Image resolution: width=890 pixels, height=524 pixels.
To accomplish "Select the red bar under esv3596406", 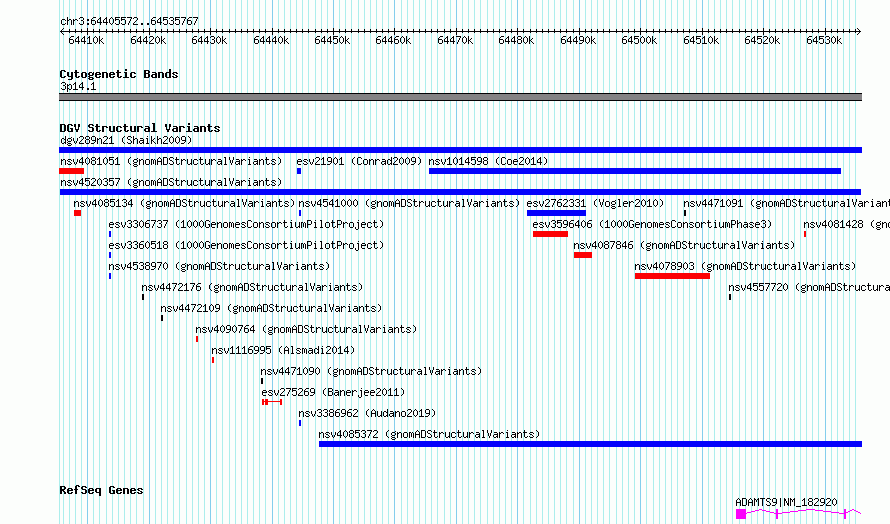I will tap(550, 234).
